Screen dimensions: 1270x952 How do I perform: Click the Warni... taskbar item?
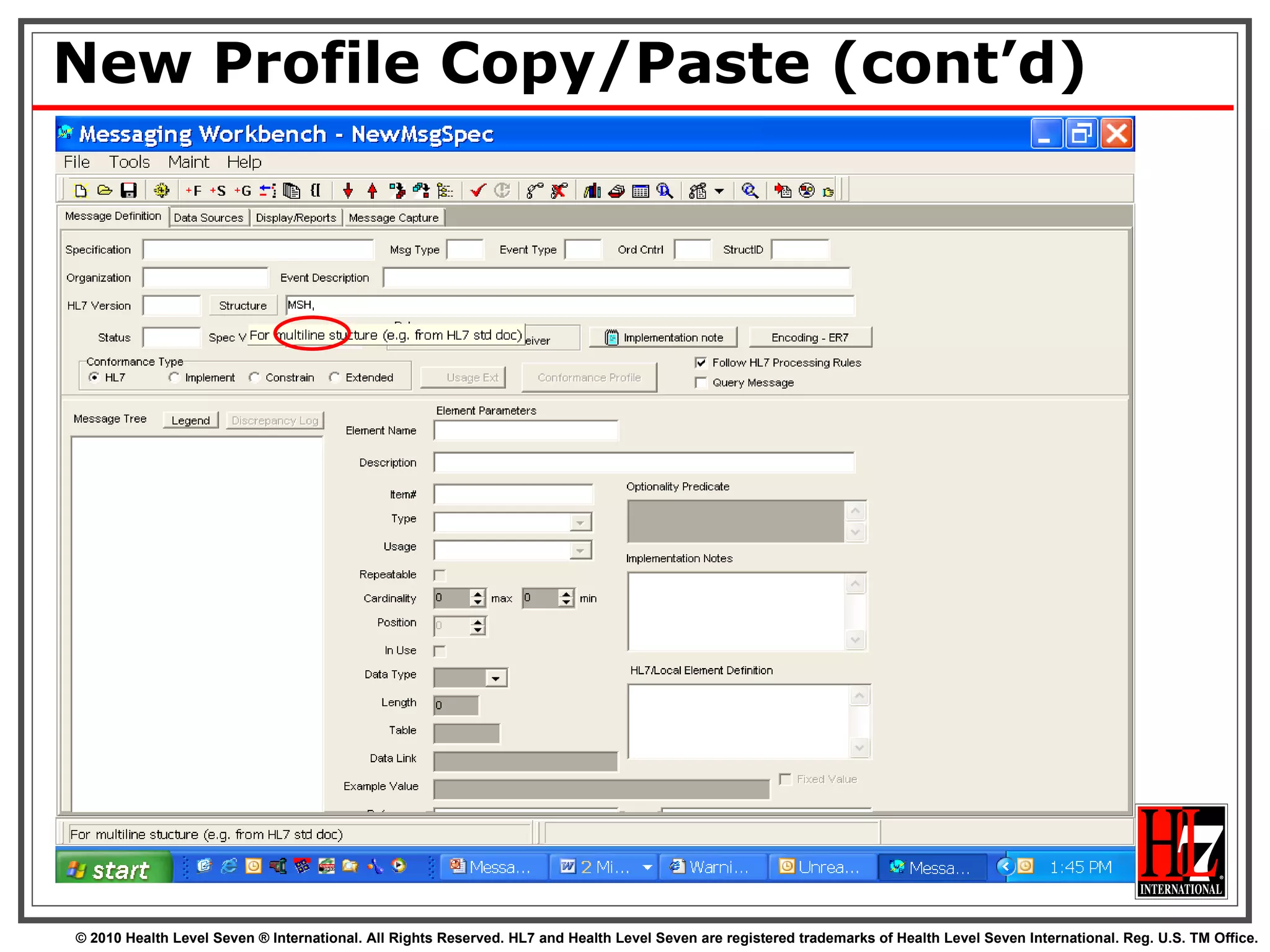714,867
